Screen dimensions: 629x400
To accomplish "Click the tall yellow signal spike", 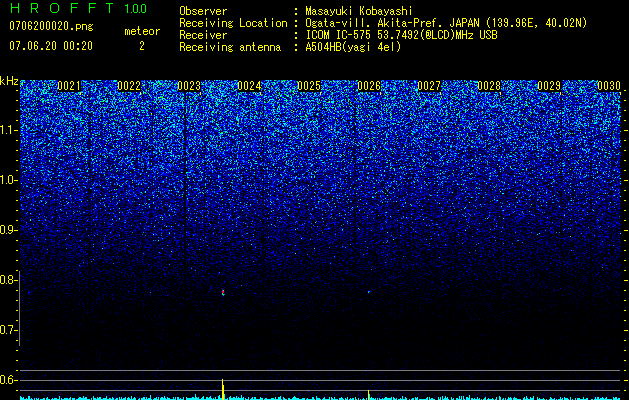I will click(223, 389).
